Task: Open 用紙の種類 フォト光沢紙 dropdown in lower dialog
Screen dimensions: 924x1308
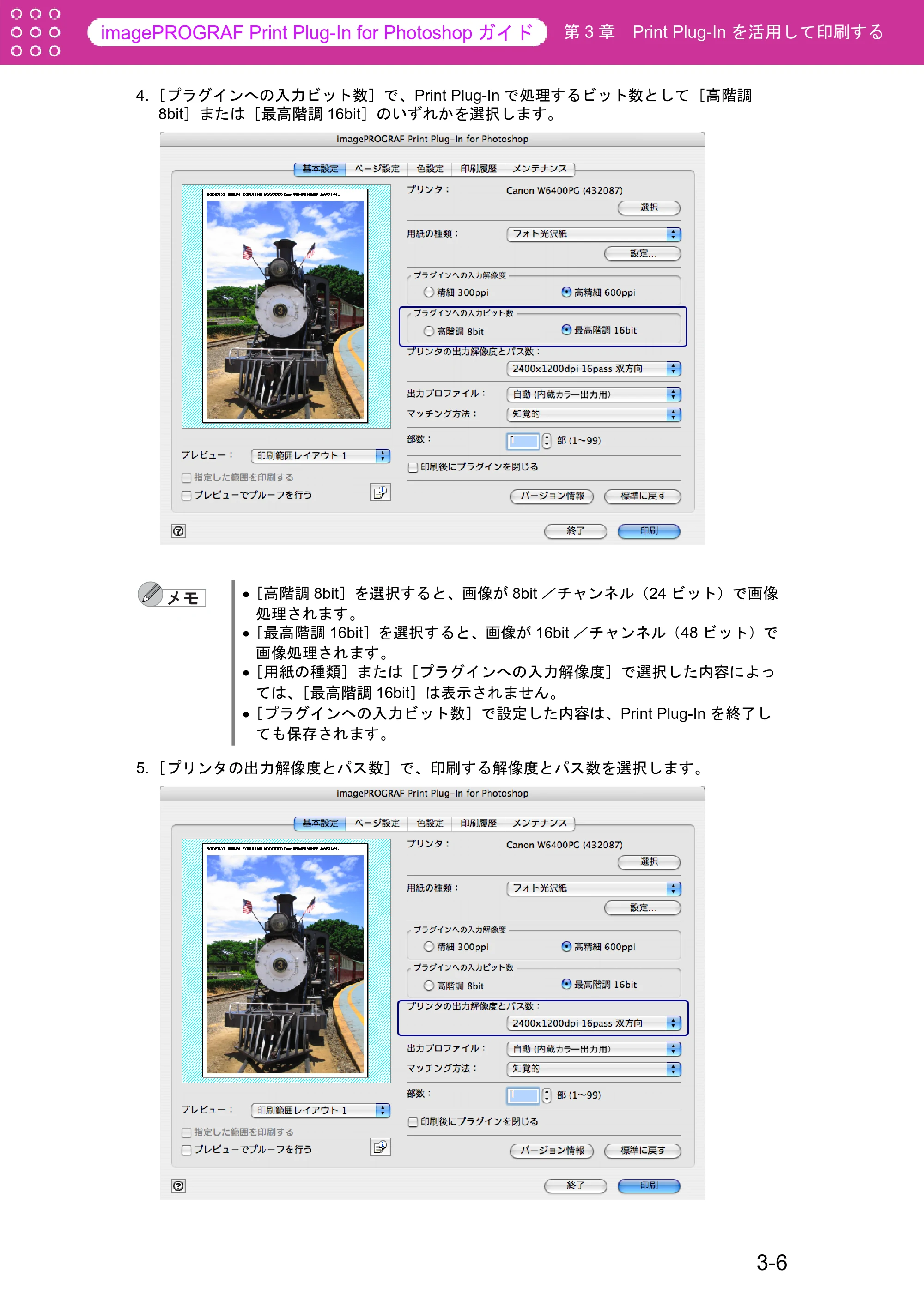Action: click(x=594, y=888)
